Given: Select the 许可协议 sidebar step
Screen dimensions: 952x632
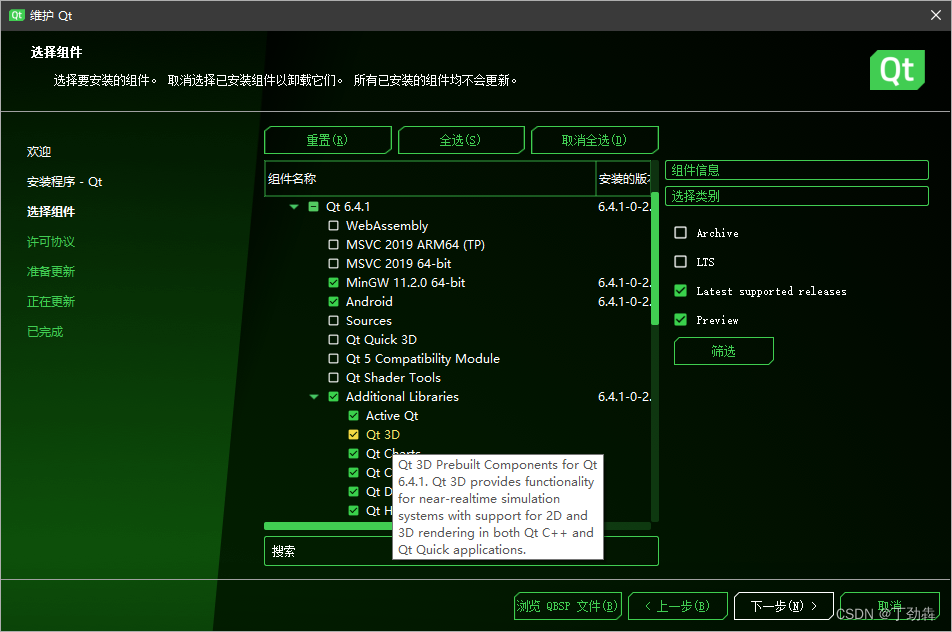Looking at the screenshot, I should 51,242.
